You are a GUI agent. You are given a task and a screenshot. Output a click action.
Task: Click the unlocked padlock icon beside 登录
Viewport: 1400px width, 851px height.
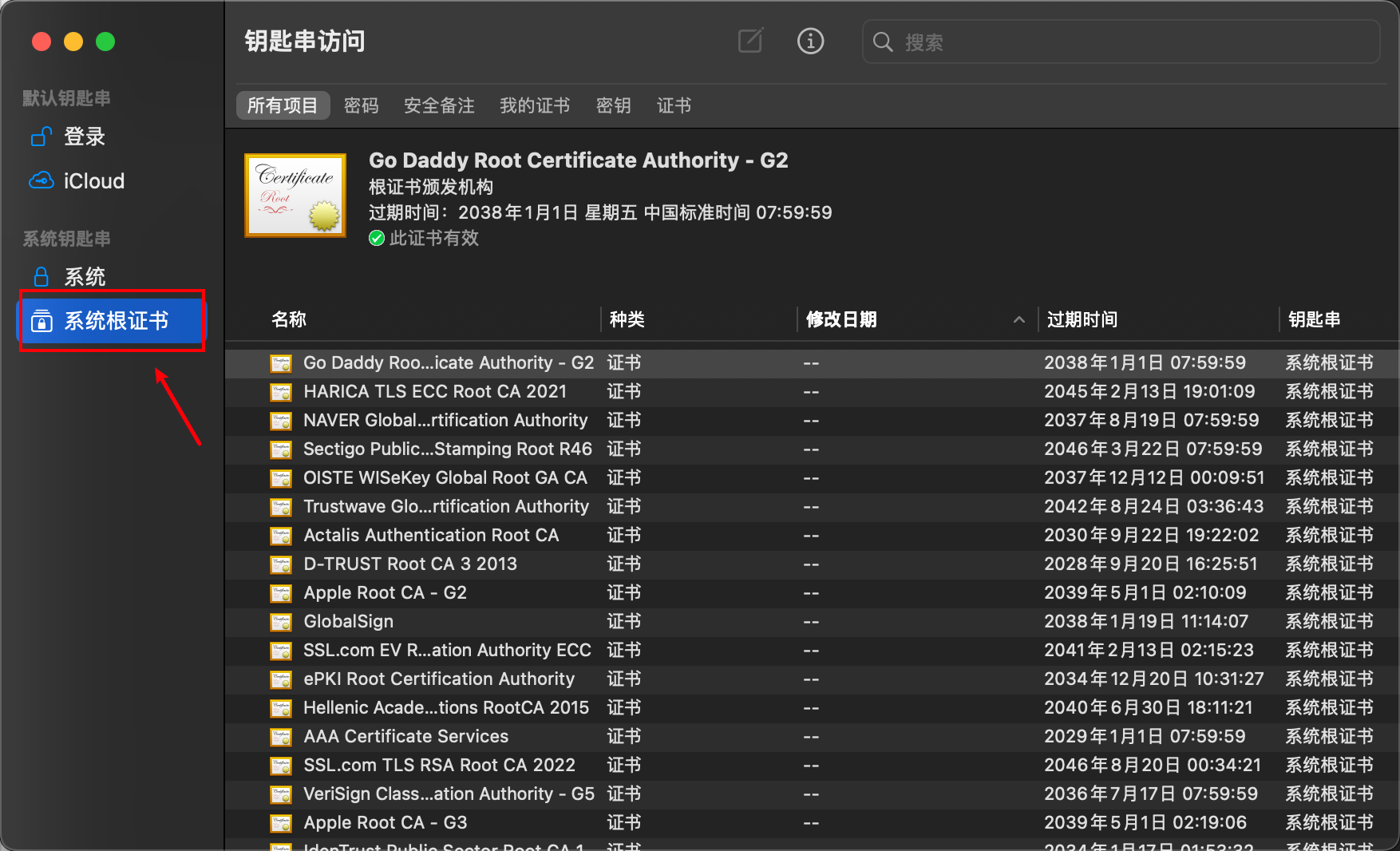point(42,137)
